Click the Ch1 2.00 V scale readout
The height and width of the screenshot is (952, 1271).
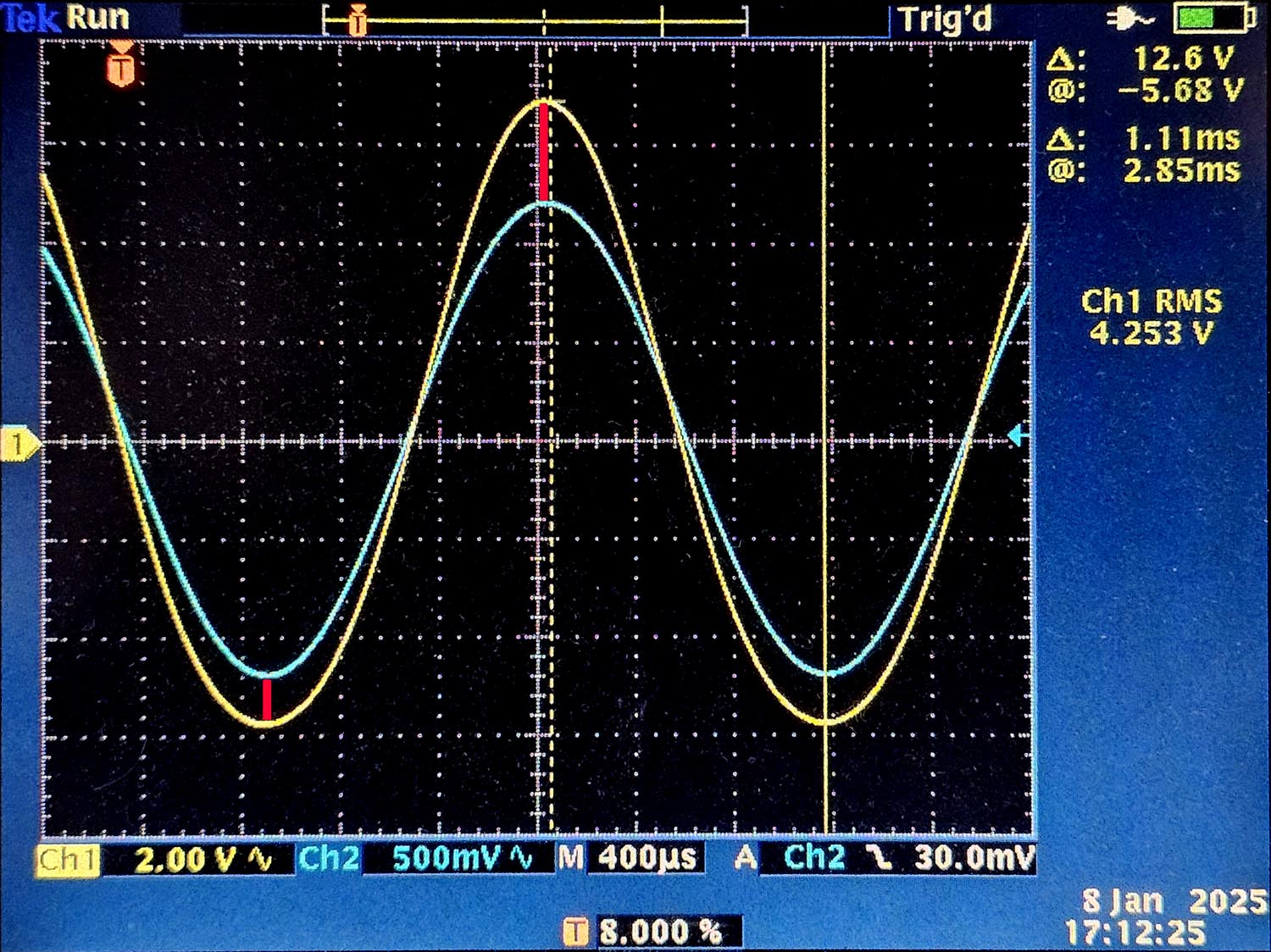click(186, 860)
